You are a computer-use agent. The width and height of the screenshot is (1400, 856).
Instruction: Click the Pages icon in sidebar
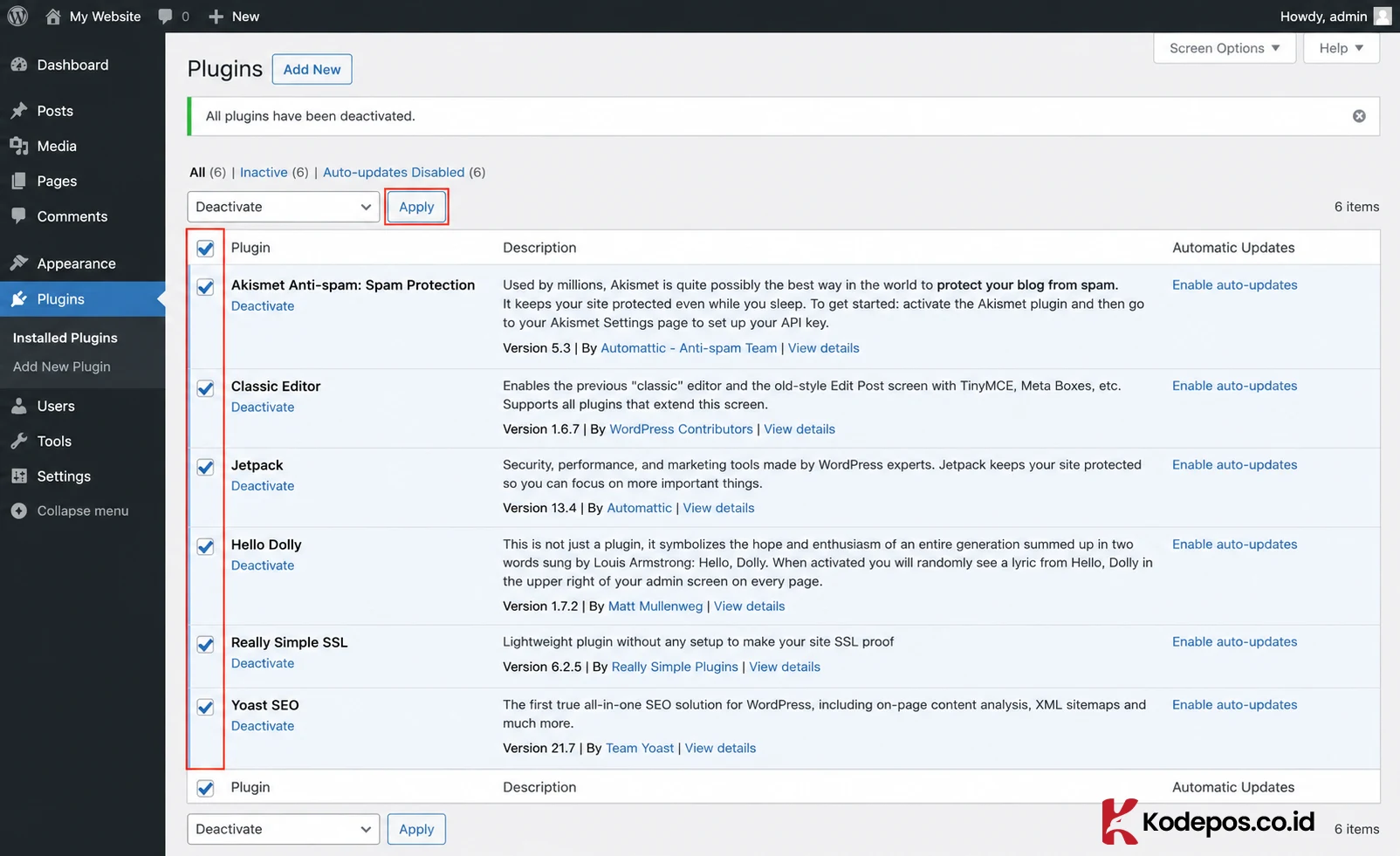coord(18,181)
